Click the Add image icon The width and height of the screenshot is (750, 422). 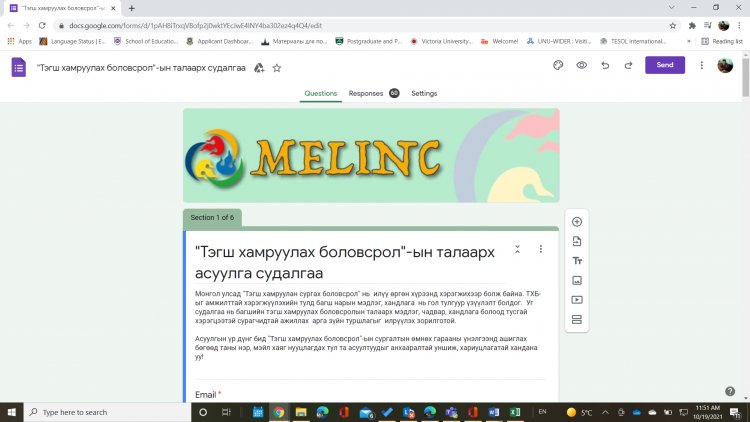(x=577, y=280)
